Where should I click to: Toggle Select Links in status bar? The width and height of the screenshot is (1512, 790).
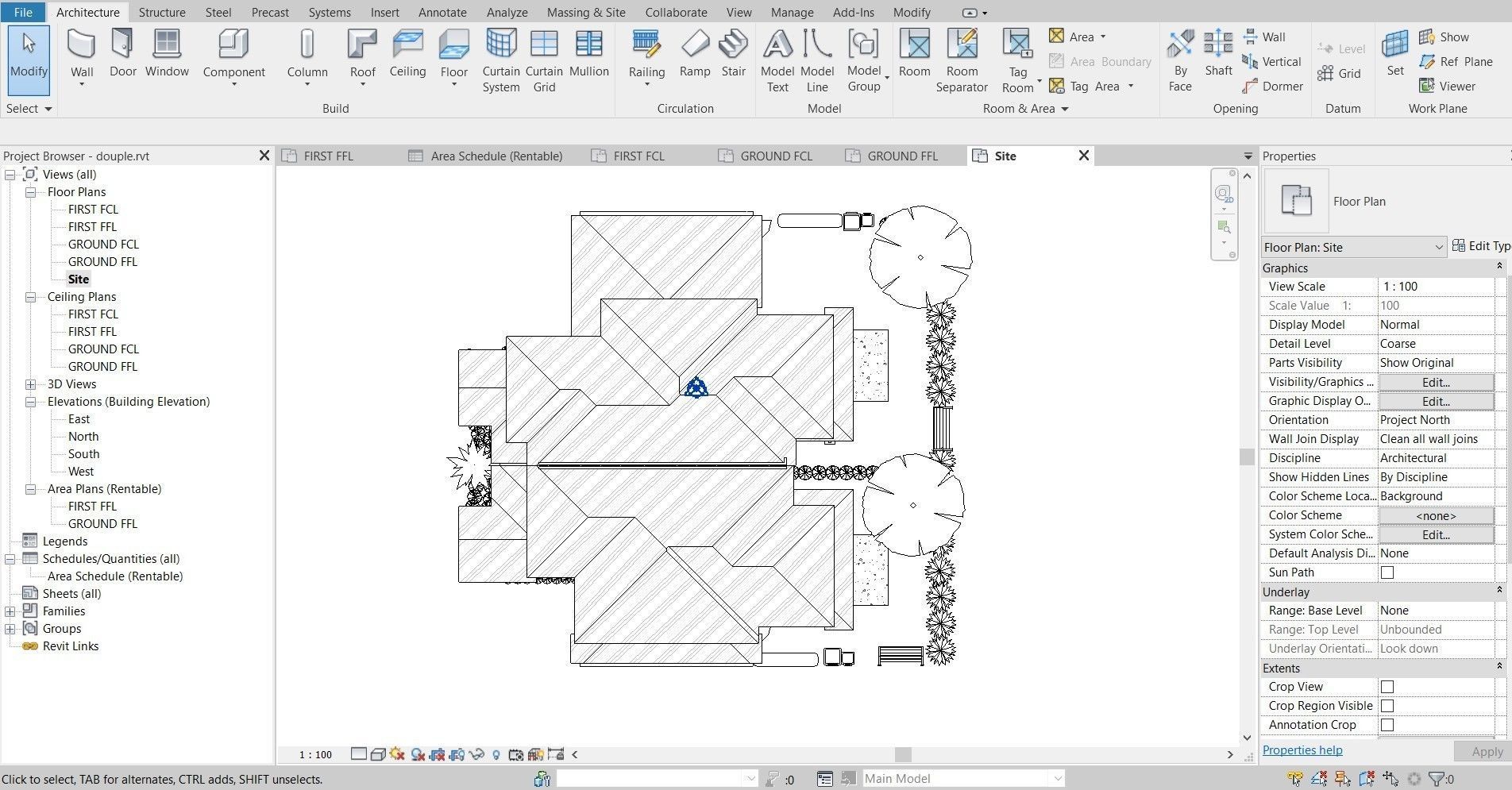point(1295,779)
